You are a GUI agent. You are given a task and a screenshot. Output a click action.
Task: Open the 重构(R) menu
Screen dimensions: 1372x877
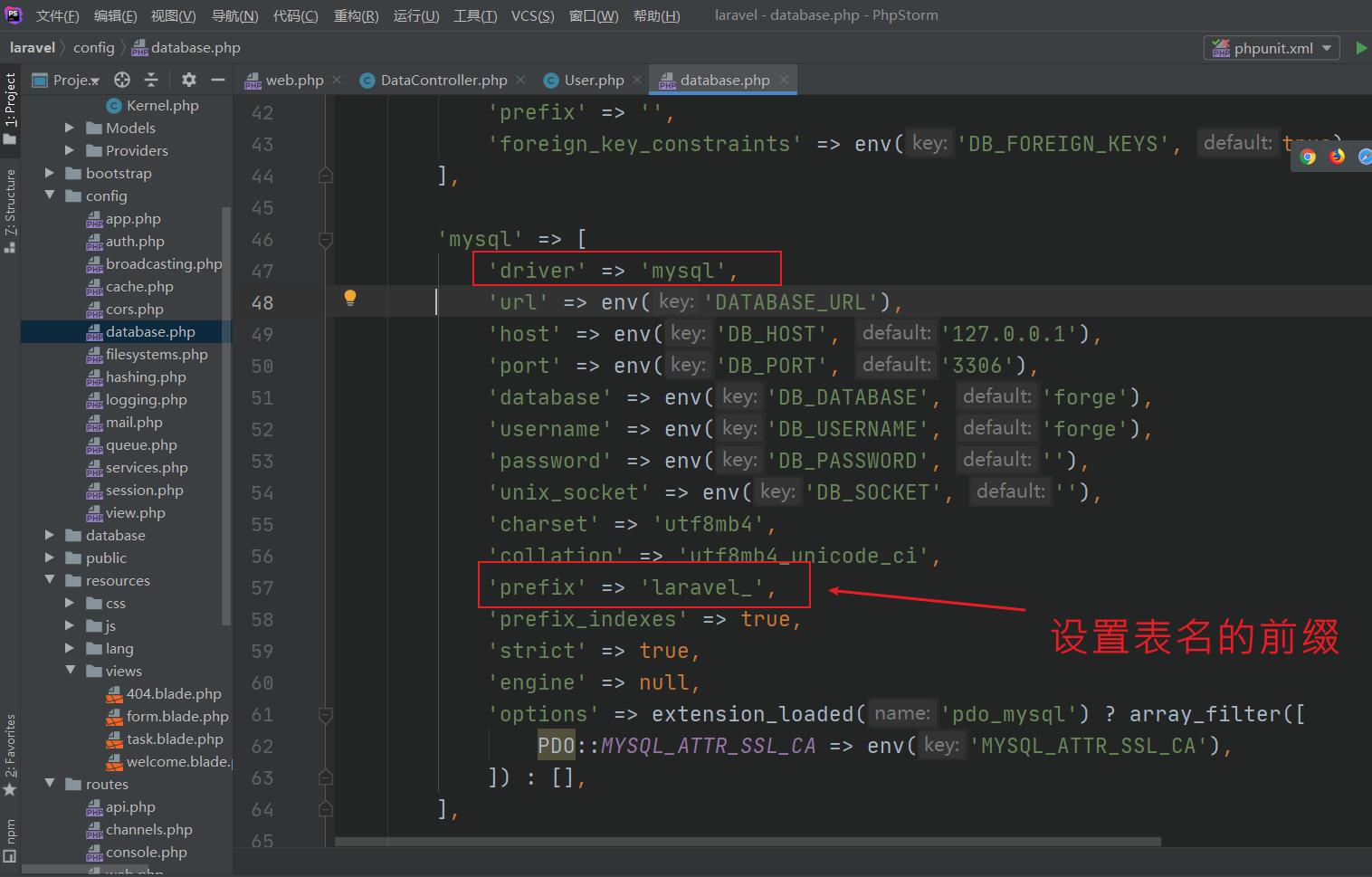coord(357,15)
